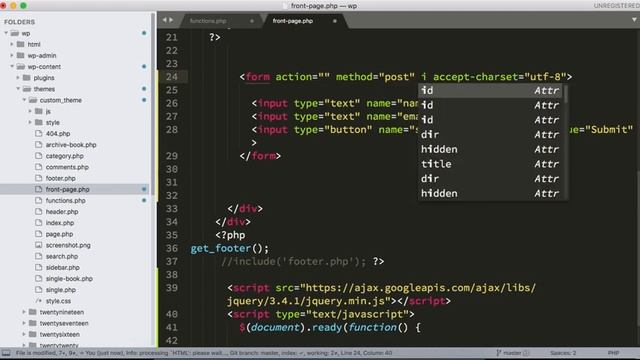
Task: Open single-book.php in the sidebar
Action: 69,278
